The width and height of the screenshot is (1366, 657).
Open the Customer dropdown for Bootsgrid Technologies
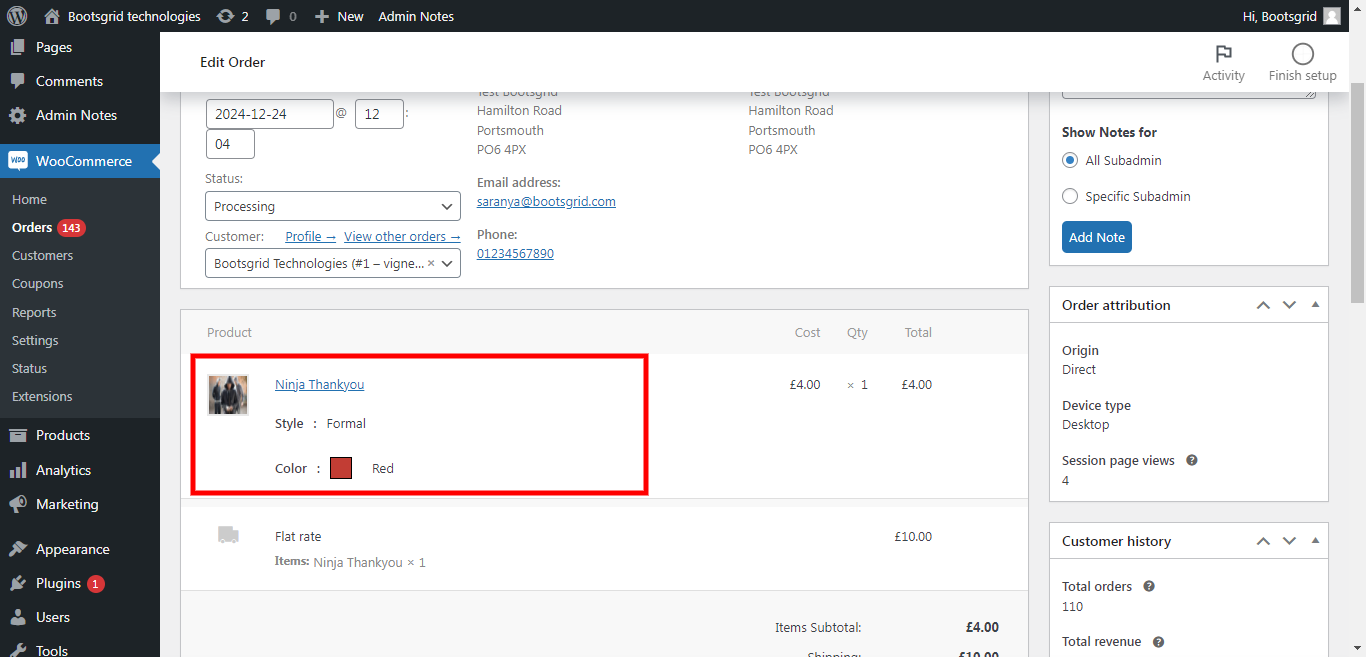tap(333, 263)
